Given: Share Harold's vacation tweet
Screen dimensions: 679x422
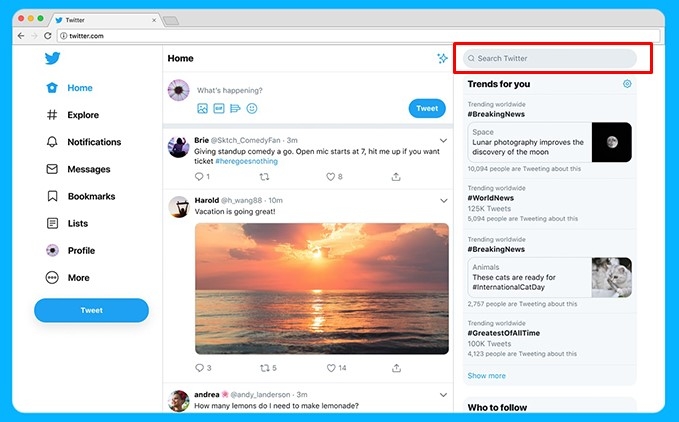Looking at the screenshot, I should pyautogui.click(x=396, y=368).
